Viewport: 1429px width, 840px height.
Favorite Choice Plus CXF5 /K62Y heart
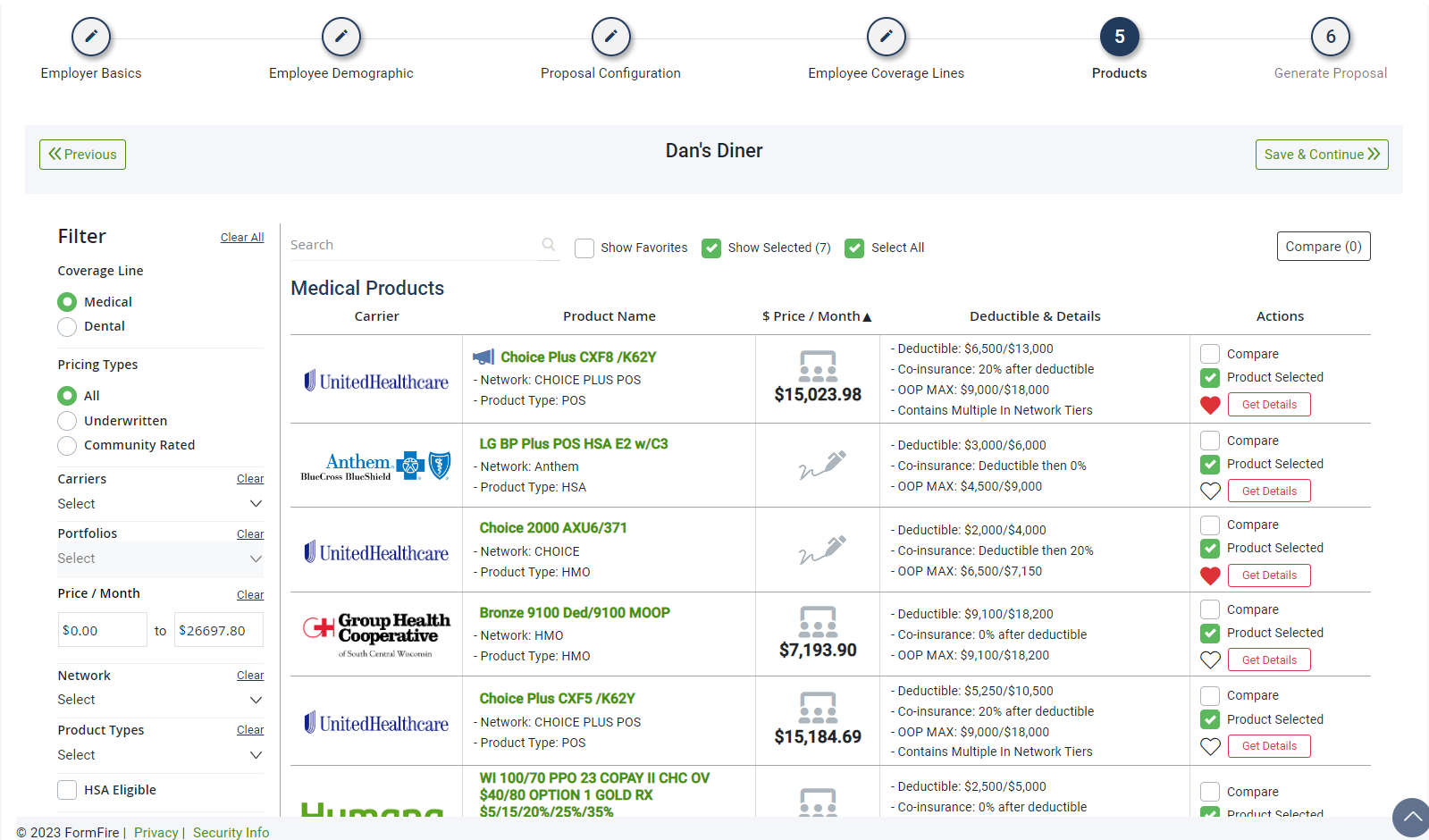pos(1210,746)
